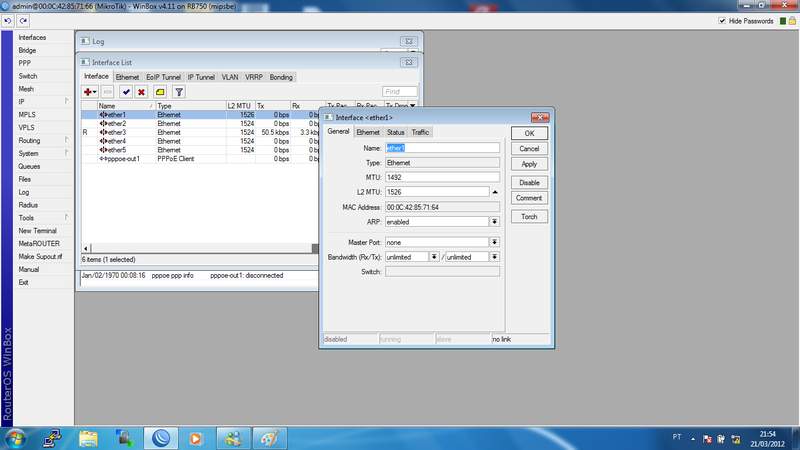
Task: Select the pppoe-out1 row in Interface List
Action: (x=200, y=159)
